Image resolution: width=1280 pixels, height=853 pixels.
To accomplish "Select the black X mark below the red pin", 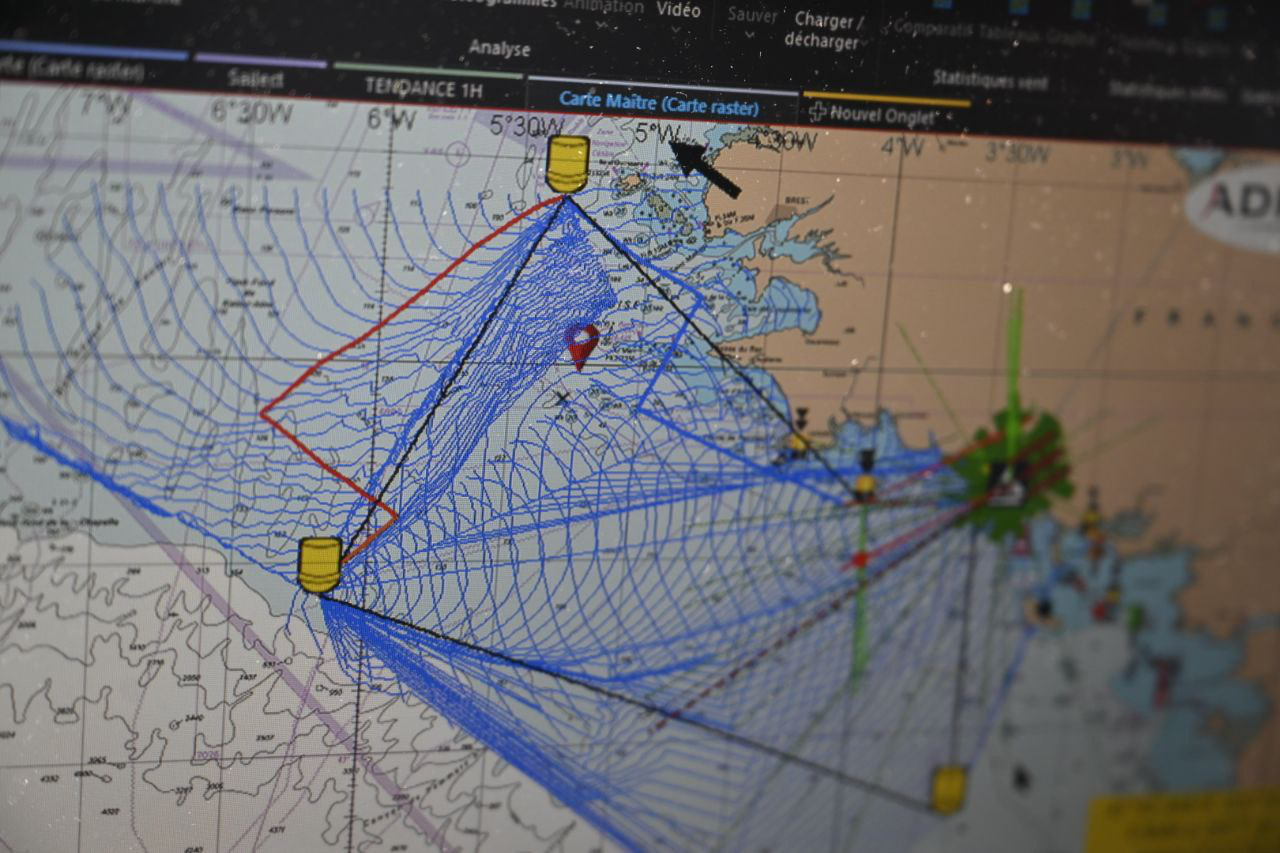I will pyautogui.click(x=562, y=398).
